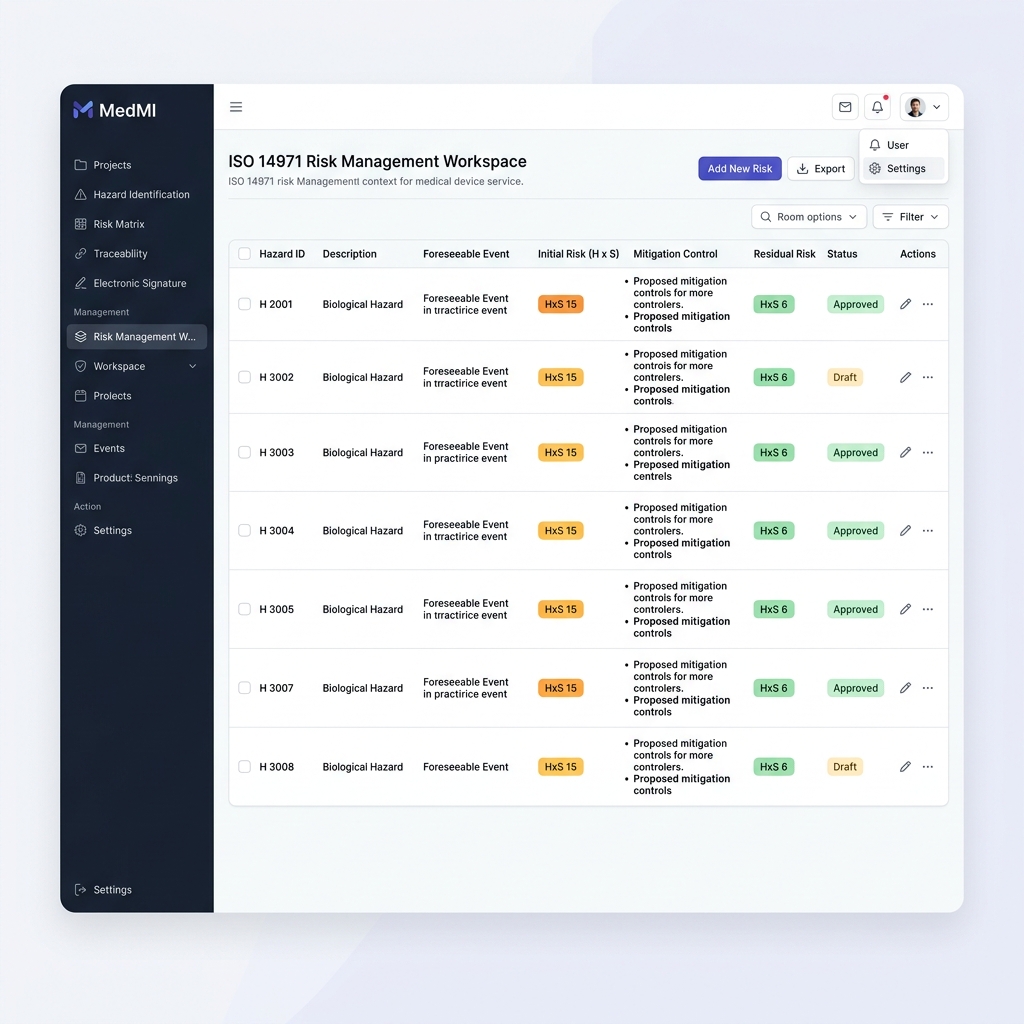Select the checkbox for row H 3004

point(244,531)
